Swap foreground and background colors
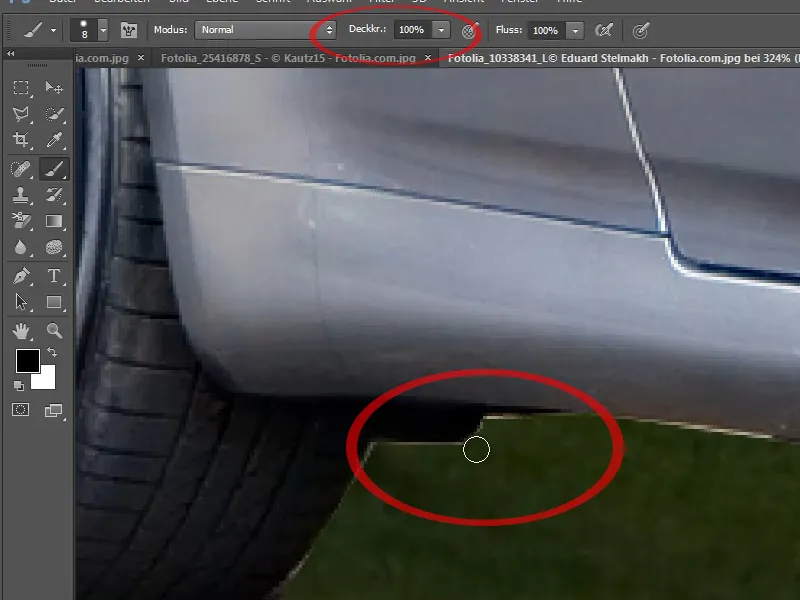Screen dimensions: 800x600 point(52,352)
